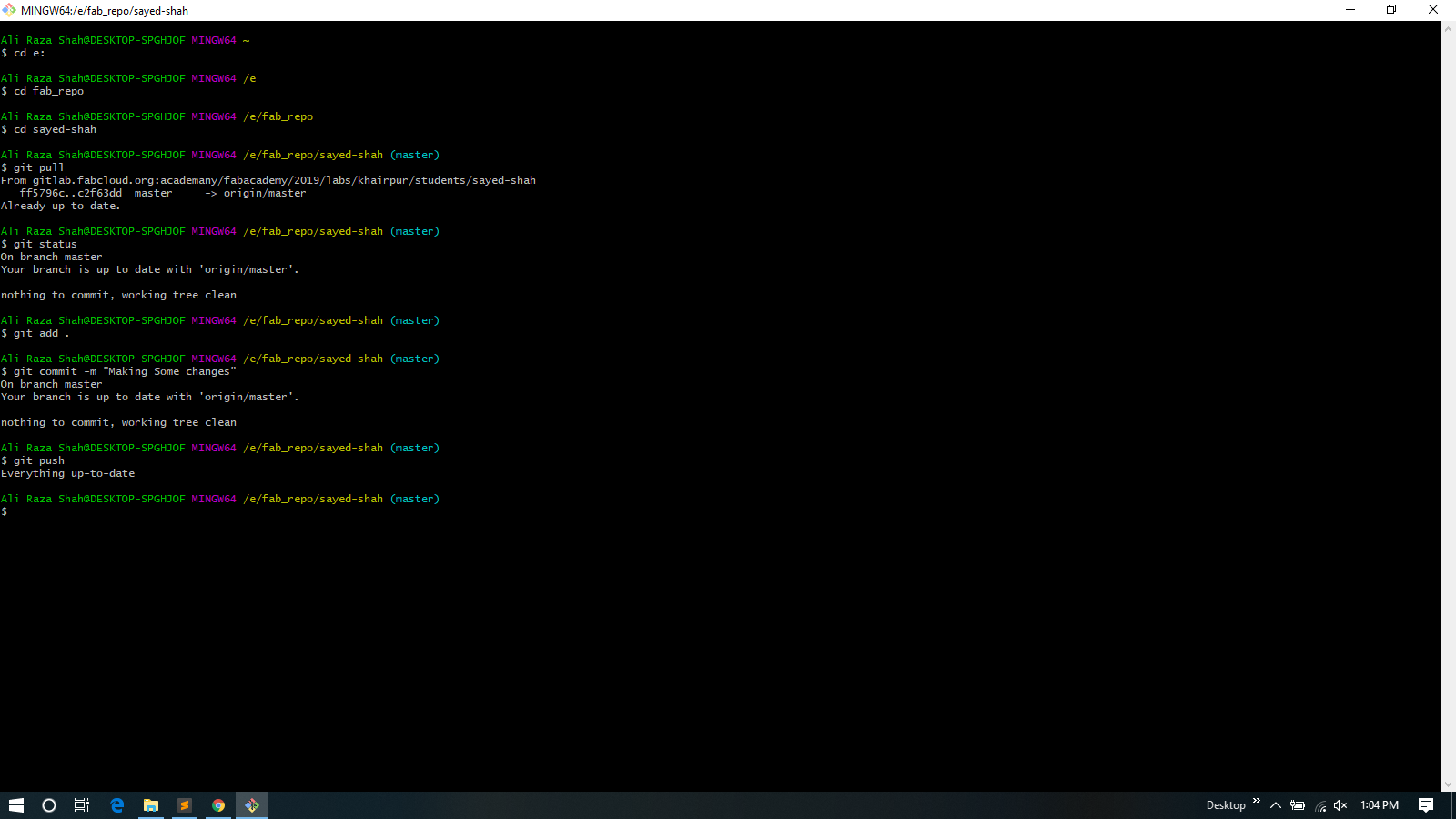Click the terminal scrollbar up arrow

click(1448, 29)
